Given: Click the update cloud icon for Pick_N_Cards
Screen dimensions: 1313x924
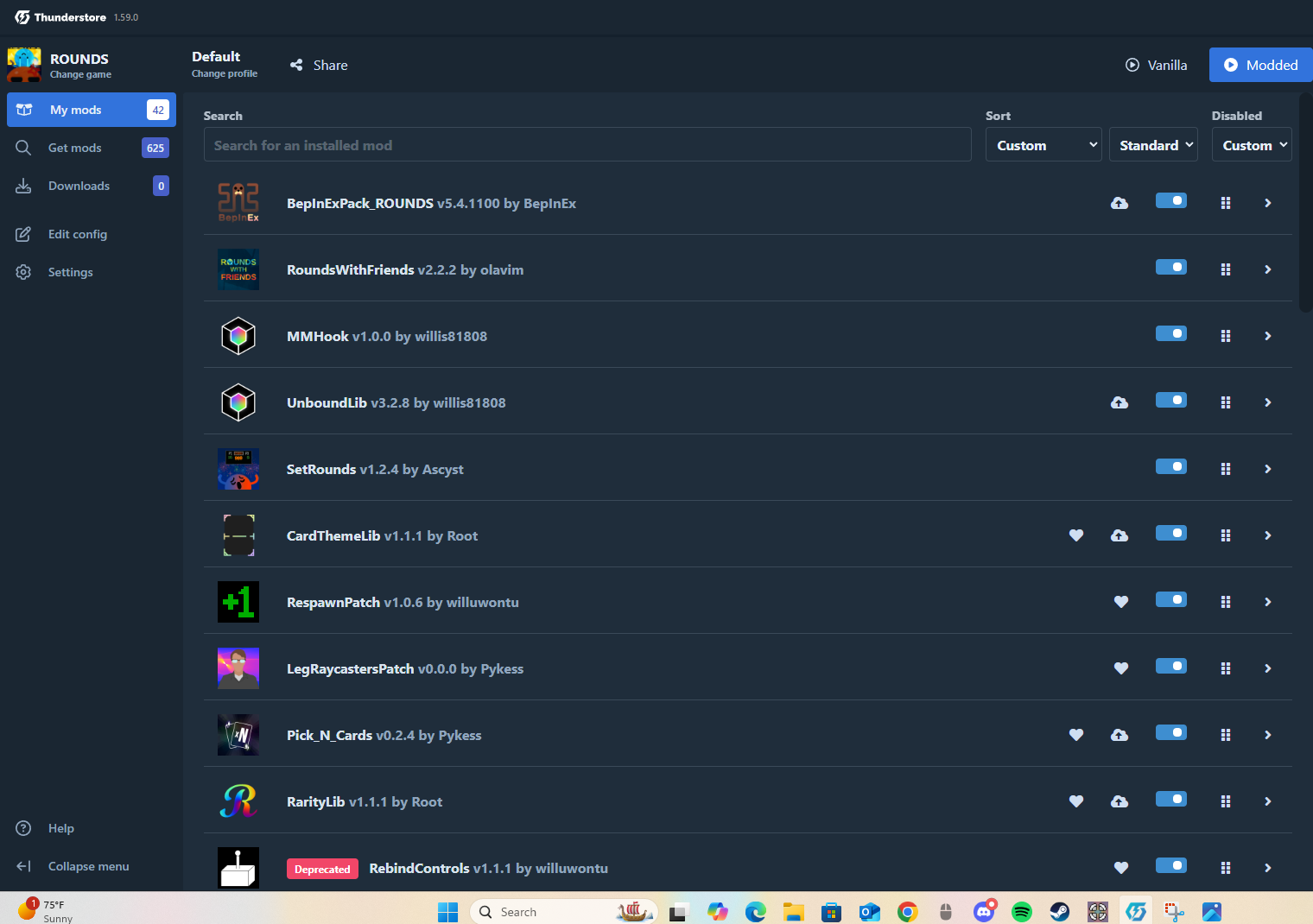Looking at the screenshot, I should pyautogui.click(x=1120, y=735).
